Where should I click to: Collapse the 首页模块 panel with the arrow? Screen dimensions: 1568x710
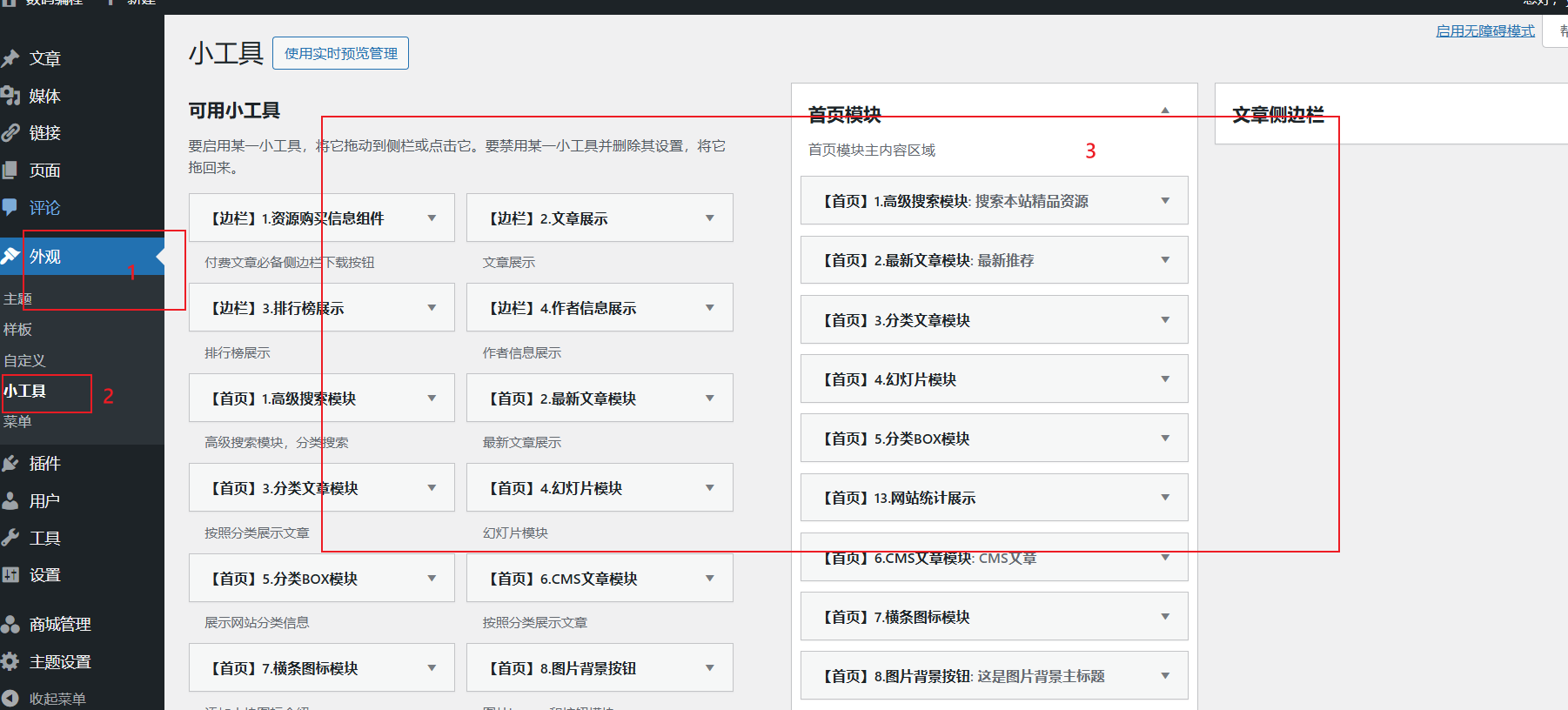1165,111
